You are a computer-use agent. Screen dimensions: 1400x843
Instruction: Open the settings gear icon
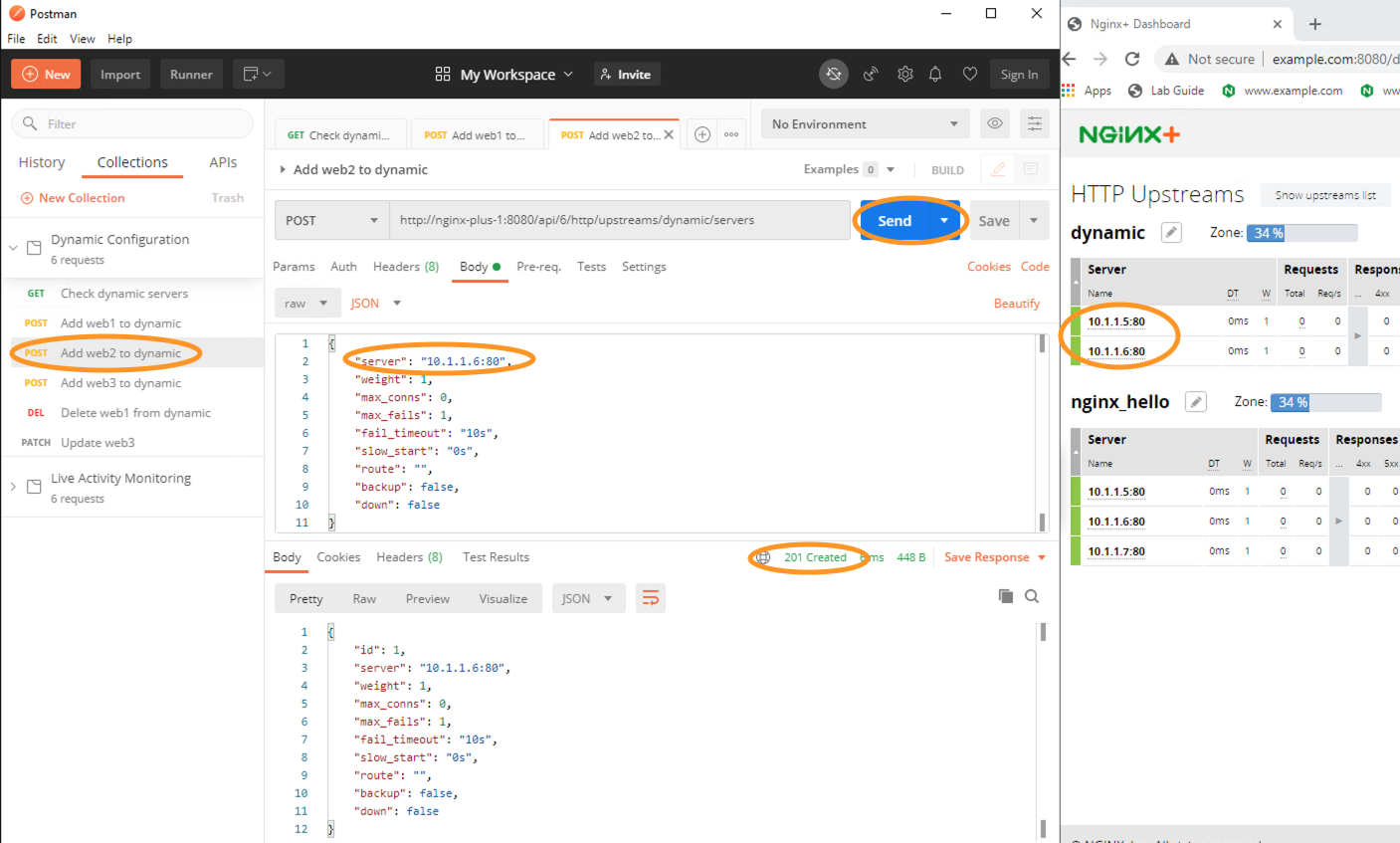tap(904, 74)
